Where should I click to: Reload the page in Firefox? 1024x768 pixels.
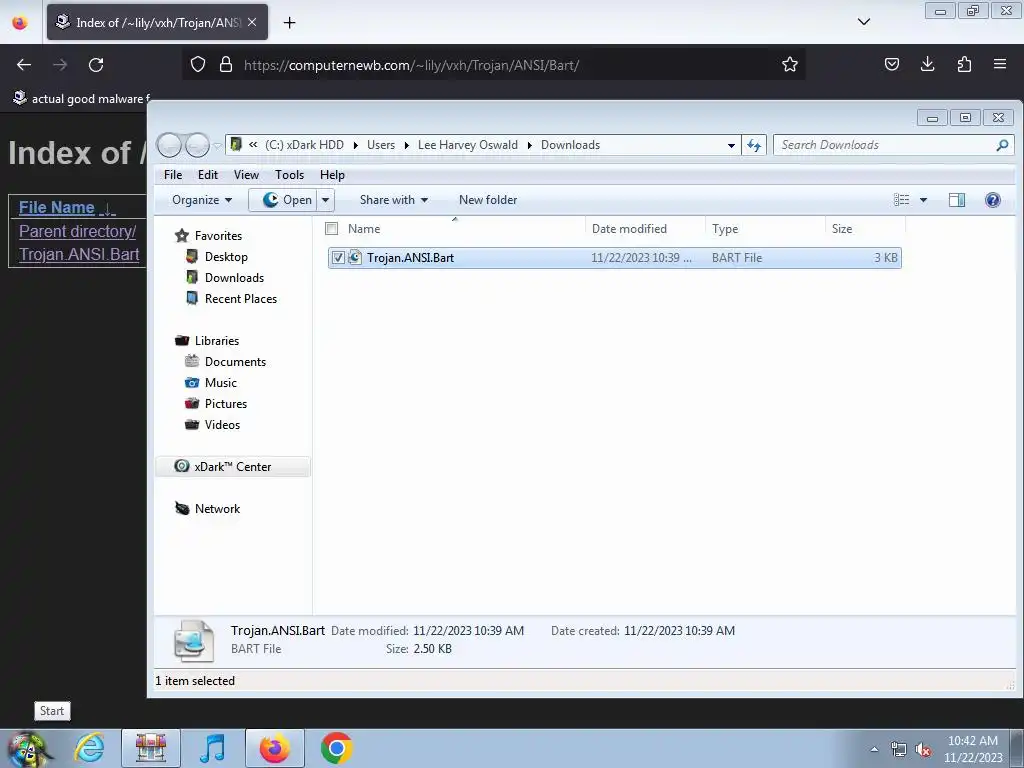point(96,65)
